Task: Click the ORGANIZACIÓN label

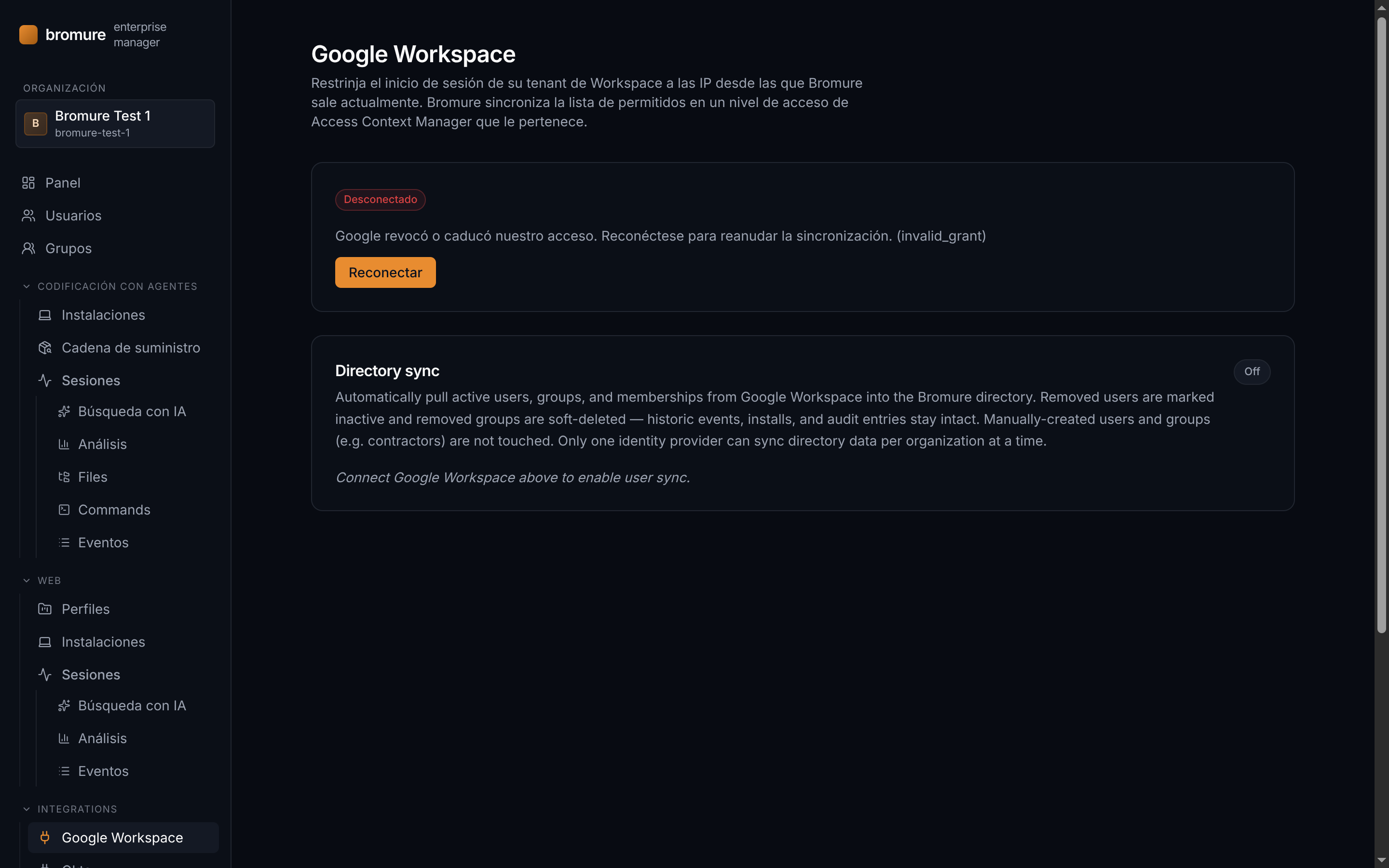Action: point(64,88)
